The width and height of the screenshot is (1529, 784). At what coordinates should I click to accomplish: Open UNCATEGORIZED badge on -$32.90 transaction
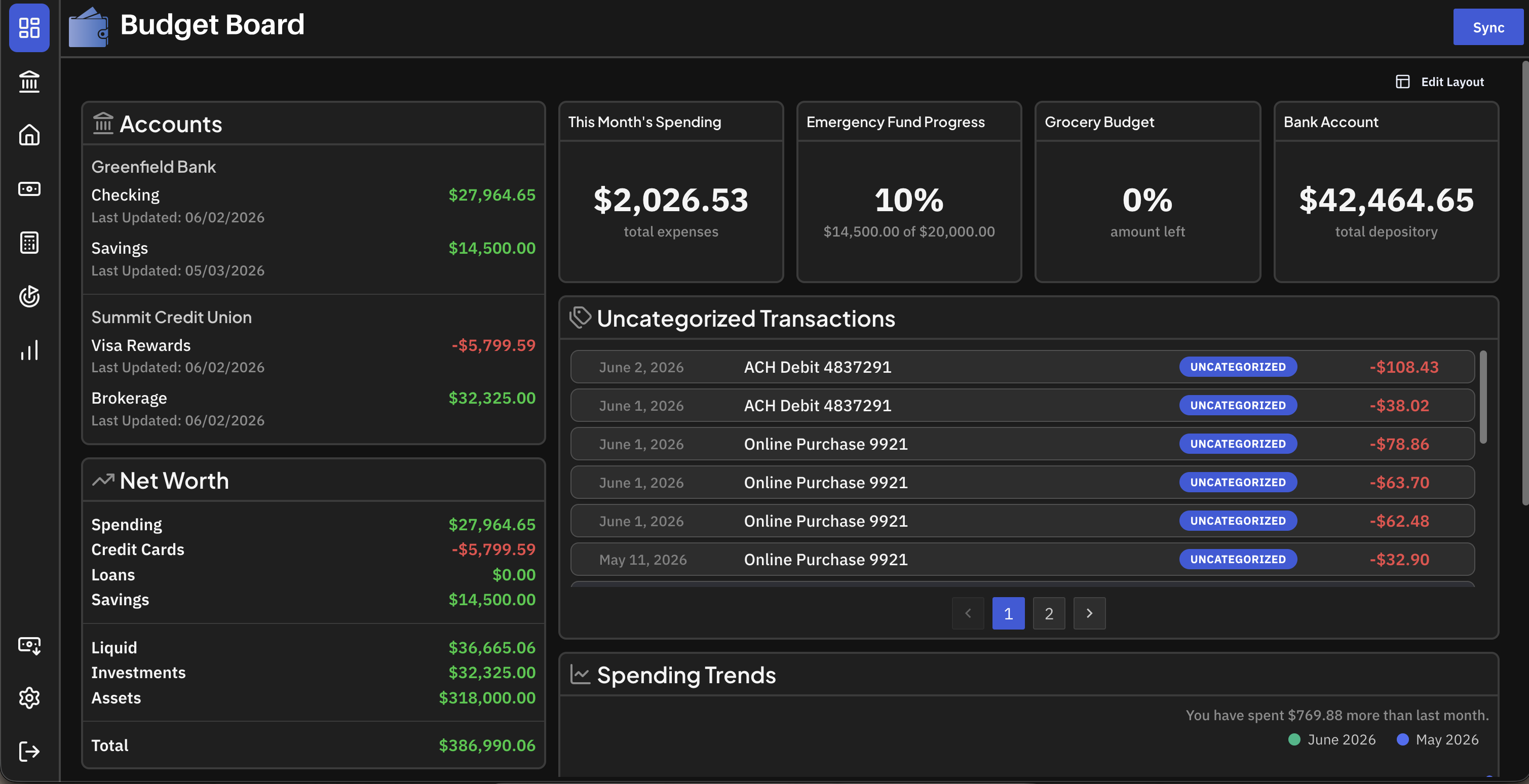(1238, 560)
